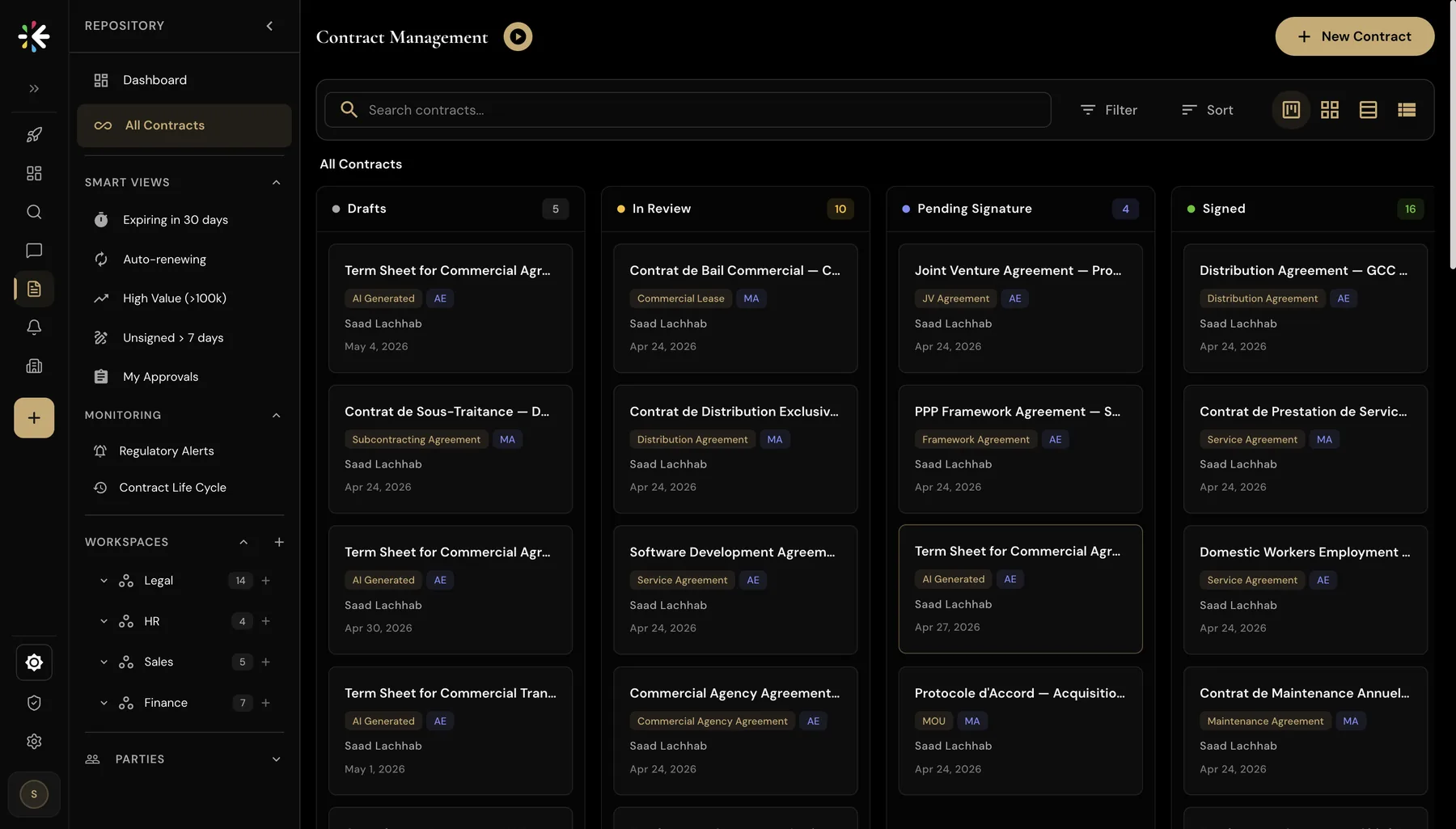Open Contrat de Bail Commercial card
Screen dimensions: 1456x829
(x=735, y=308)
